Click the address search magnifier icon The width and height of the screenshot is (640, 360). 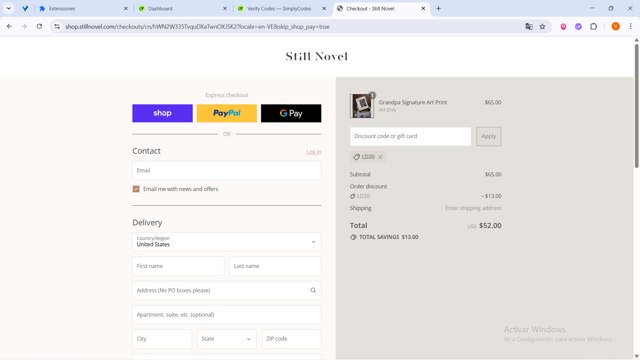point(313,290)
